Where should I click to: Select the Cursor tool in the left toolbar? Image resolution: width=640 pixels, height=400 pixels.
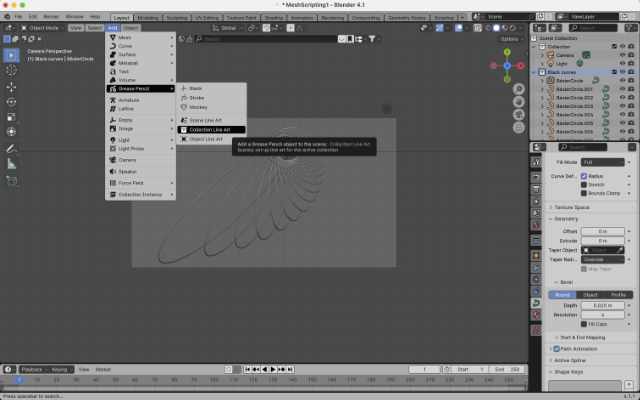pos(11,71)
